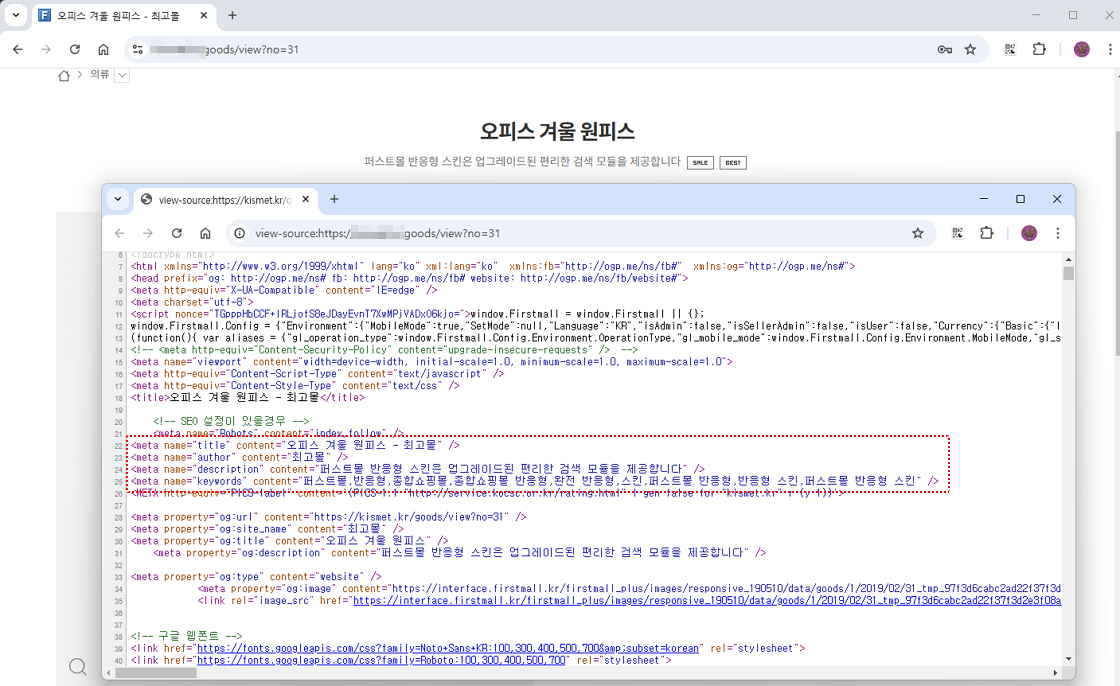Click the magnifier search icon at bottom left
This screenshot has width=1120, height=686.
[x=78, y=667]
